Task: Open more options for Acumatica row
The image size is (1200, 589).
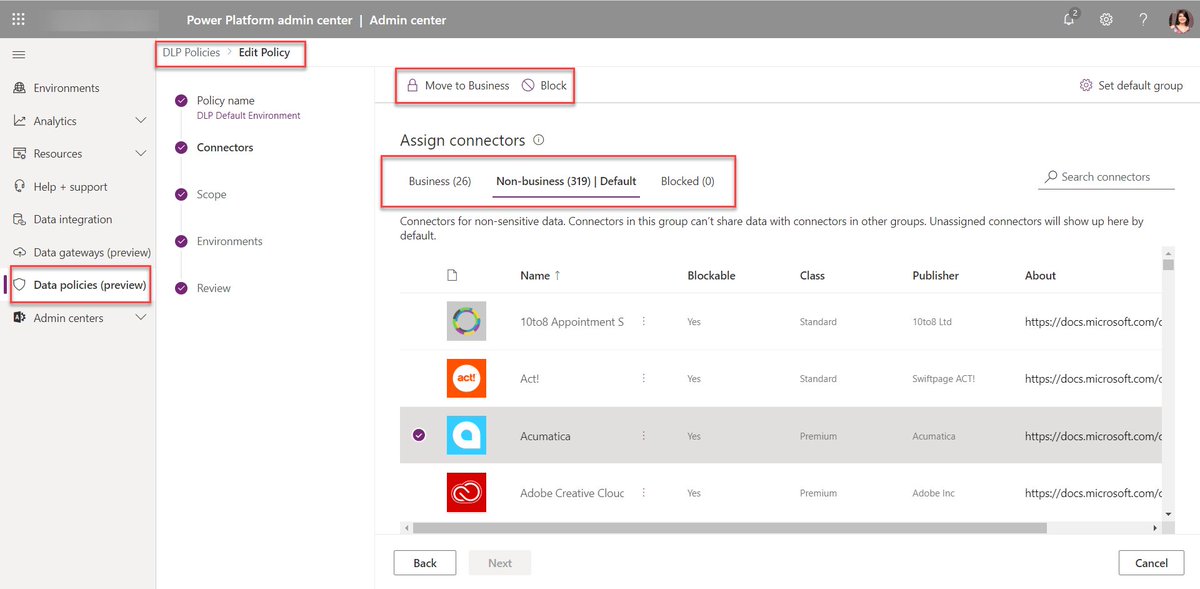Action: pos(644,436)
